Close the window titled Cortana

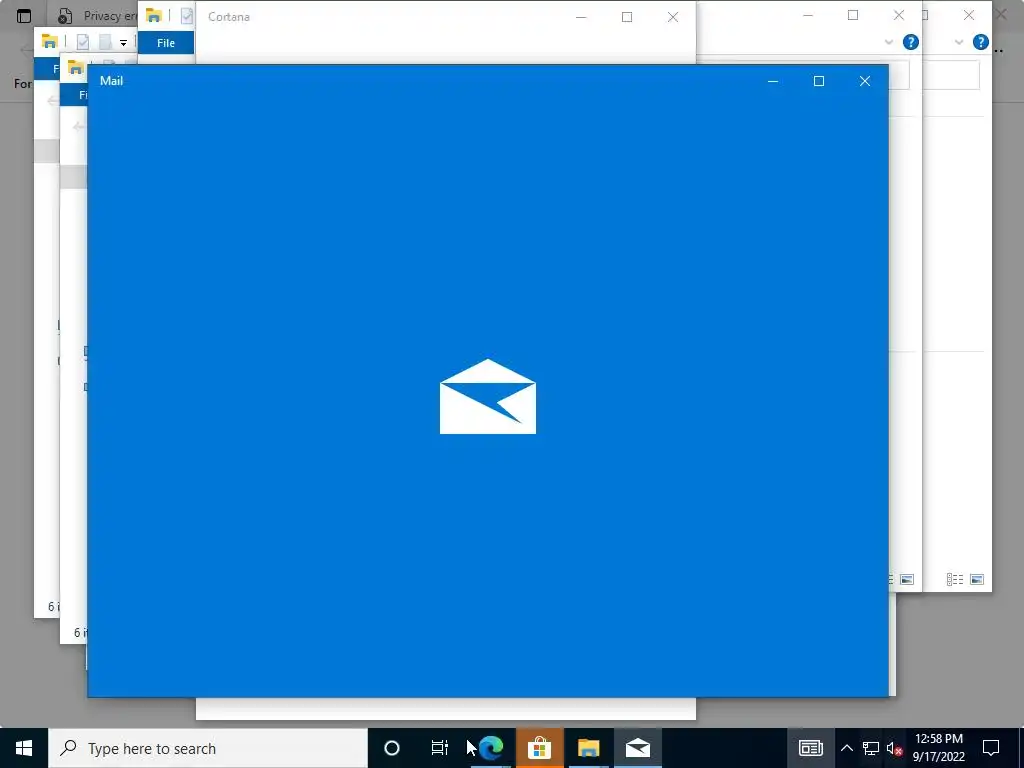(673, 17)
